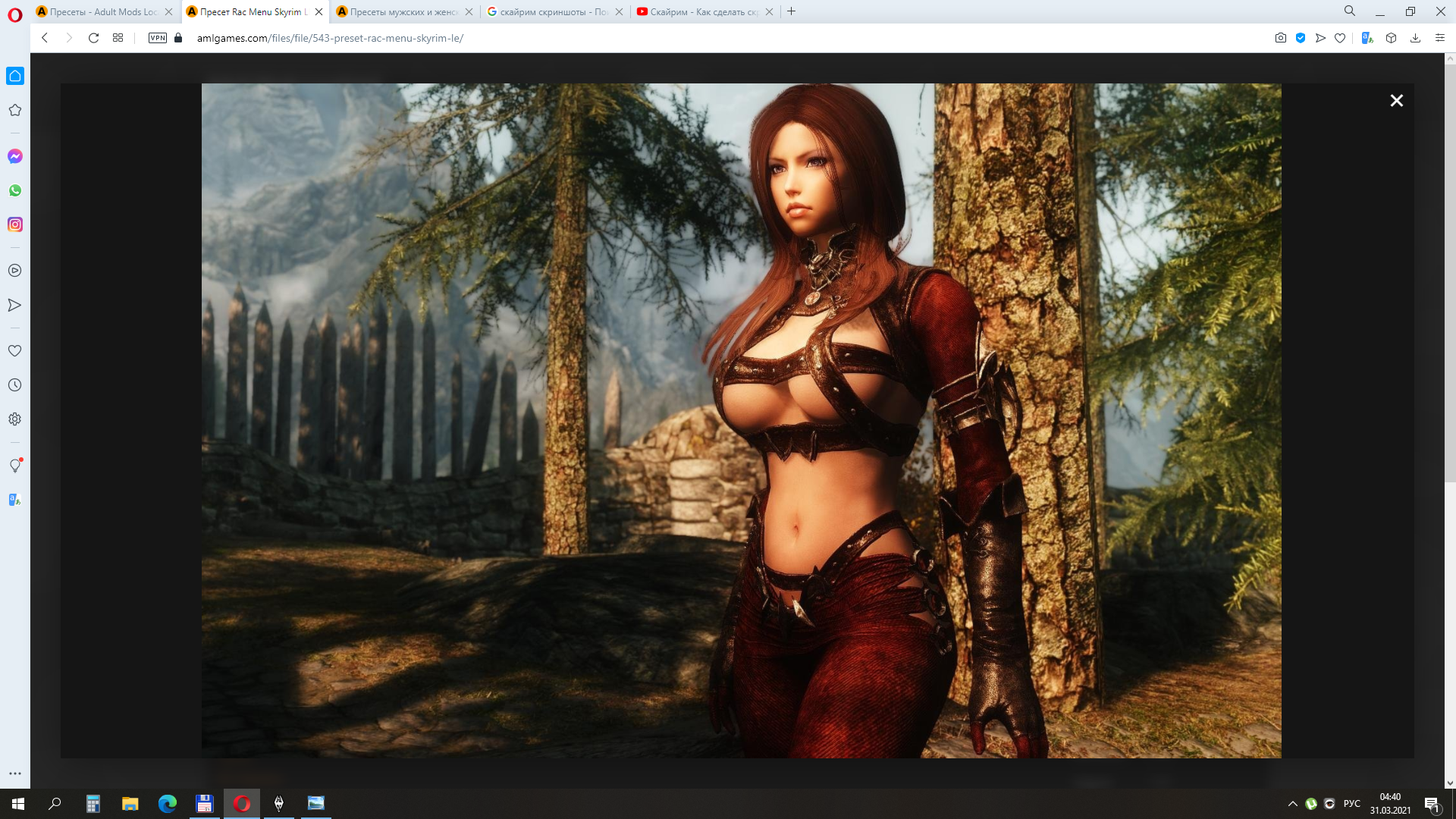
Task: Add page to bookmarks heart icon
Action: pos(1340,38)
